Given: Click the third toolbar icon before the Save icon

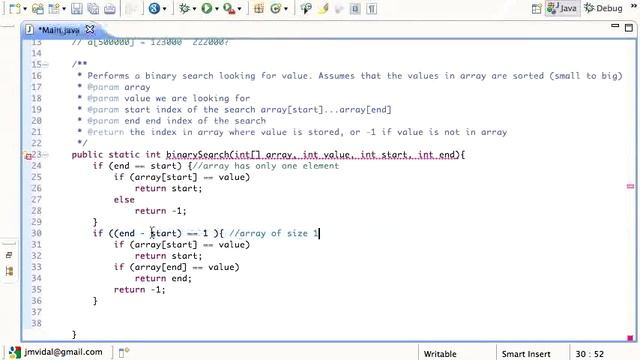Looking at the screenshot, I should point(54,9).
